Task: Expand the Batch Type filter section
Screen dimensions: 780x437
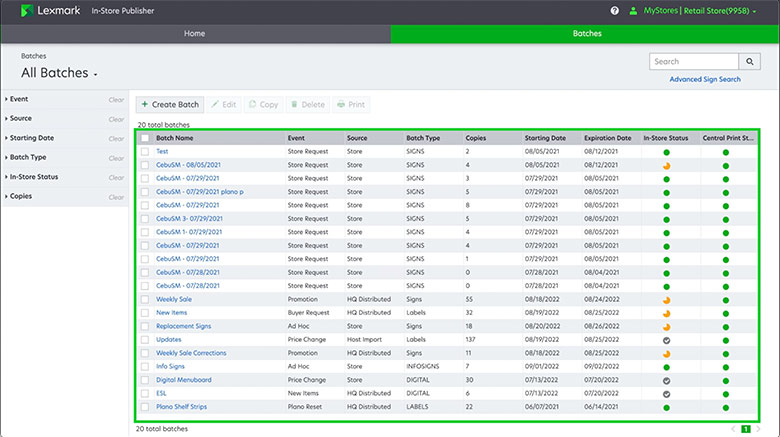Action: point(28,157)
